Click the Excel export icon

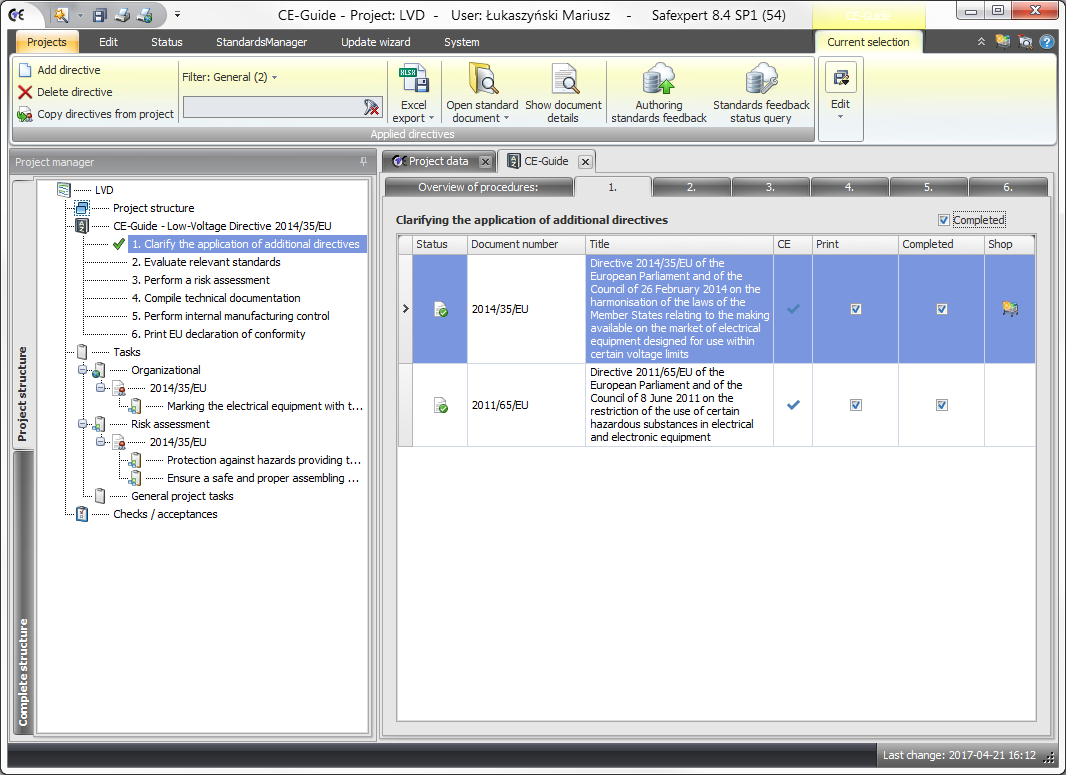(x=413, y=80)
